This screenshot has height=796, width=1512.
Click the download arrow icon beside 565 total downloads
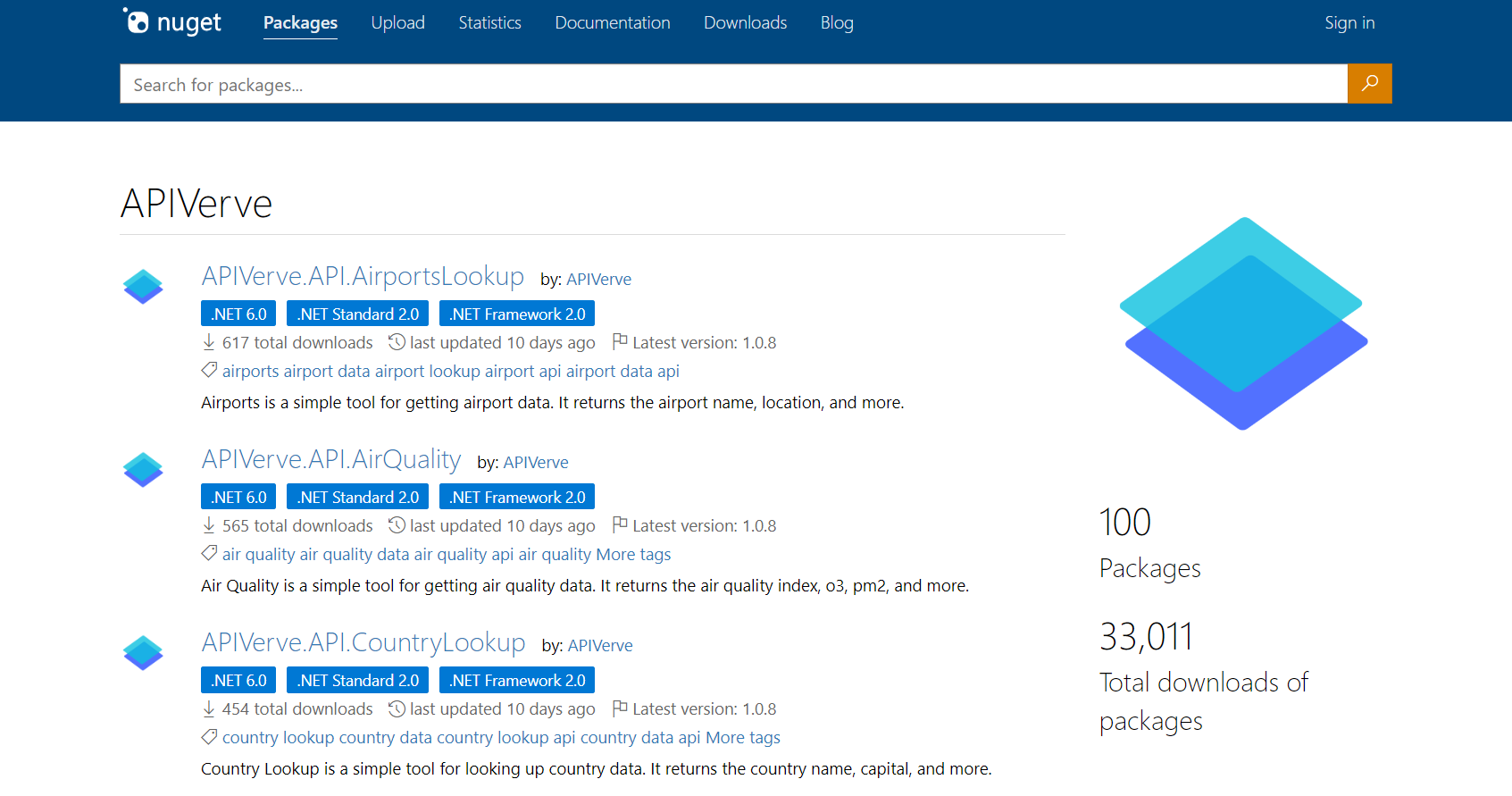[x=209, y=525]
